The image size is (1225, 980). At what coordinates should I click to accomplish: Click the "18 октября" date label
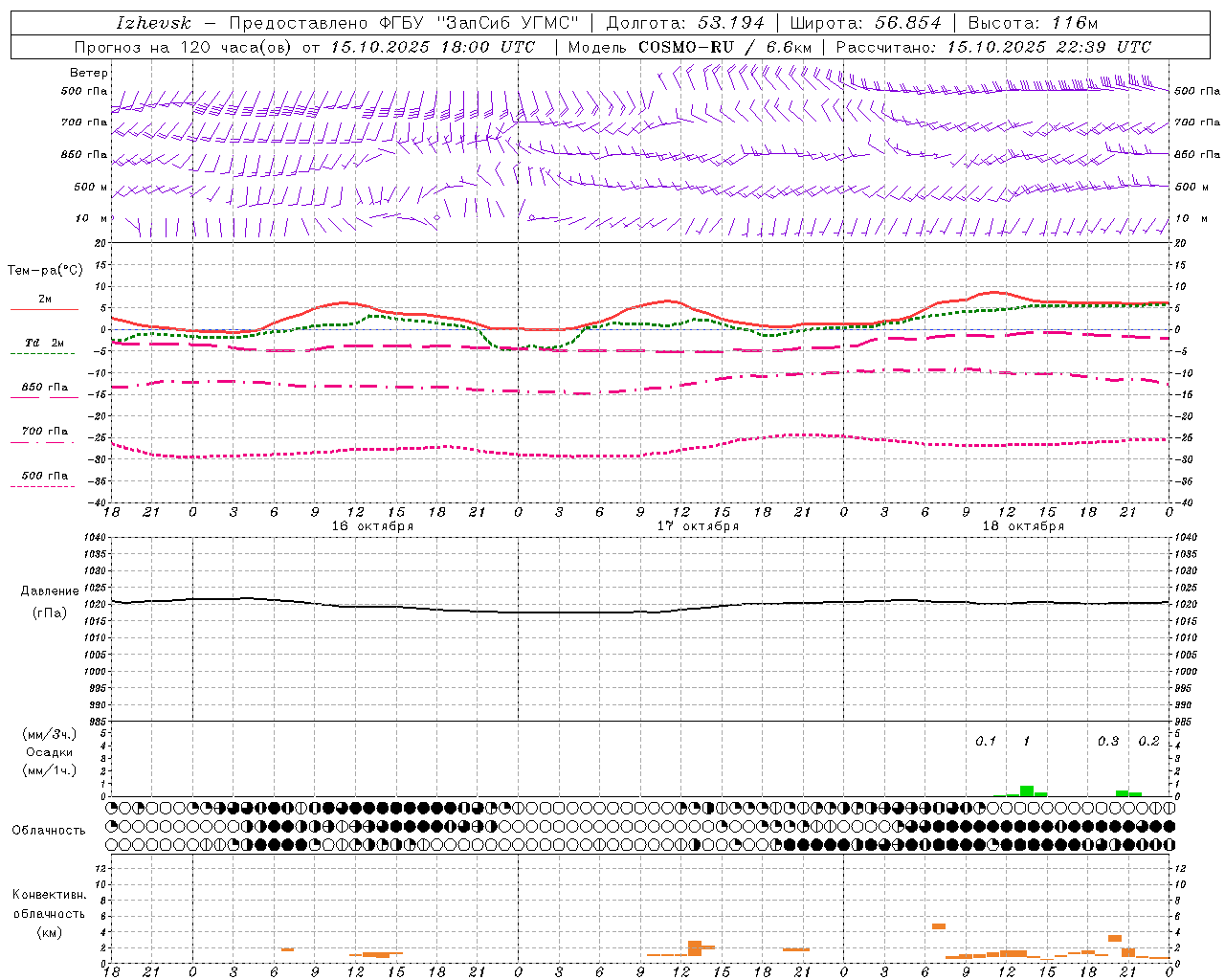point(1023,526)
